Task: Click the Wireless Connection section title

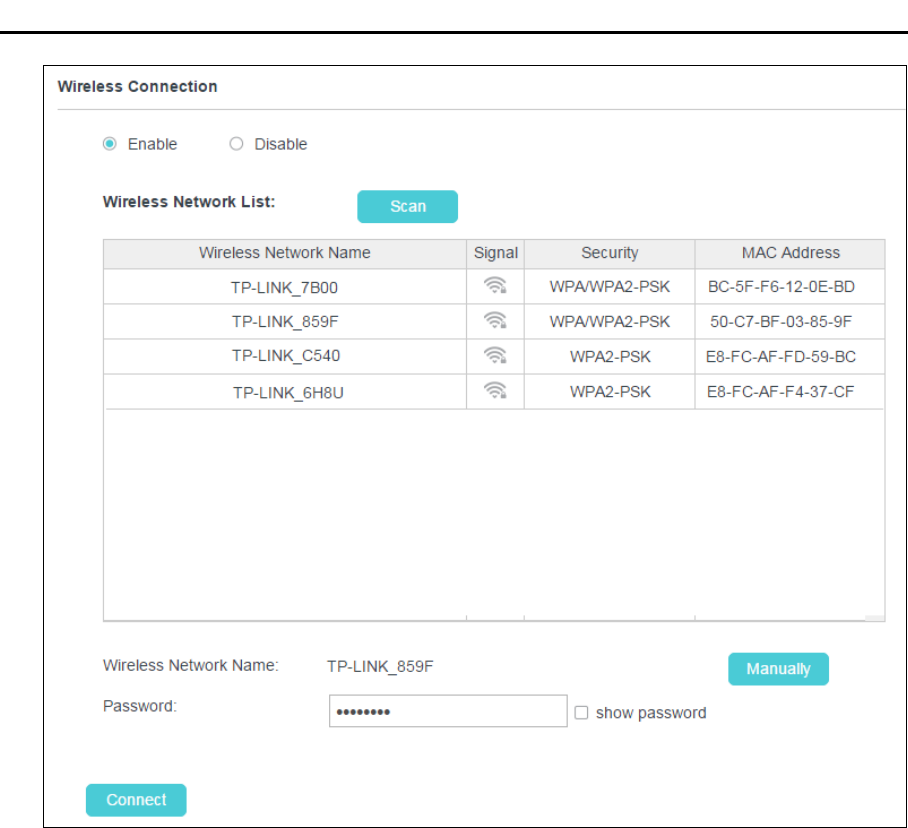Action: point(137,86)
